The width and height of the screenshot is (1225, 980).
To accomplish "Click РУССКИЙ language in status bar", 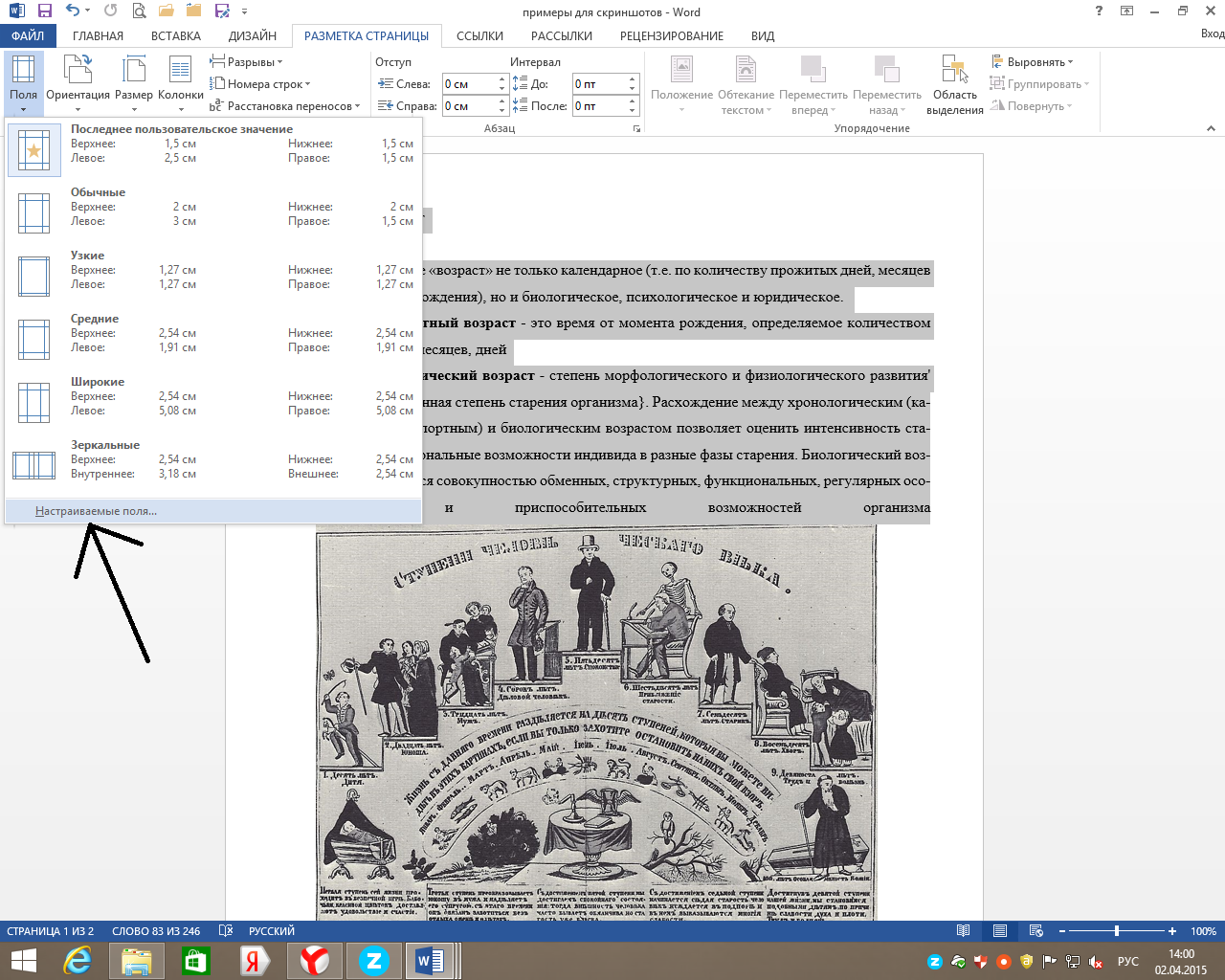I will coord(272,931).
